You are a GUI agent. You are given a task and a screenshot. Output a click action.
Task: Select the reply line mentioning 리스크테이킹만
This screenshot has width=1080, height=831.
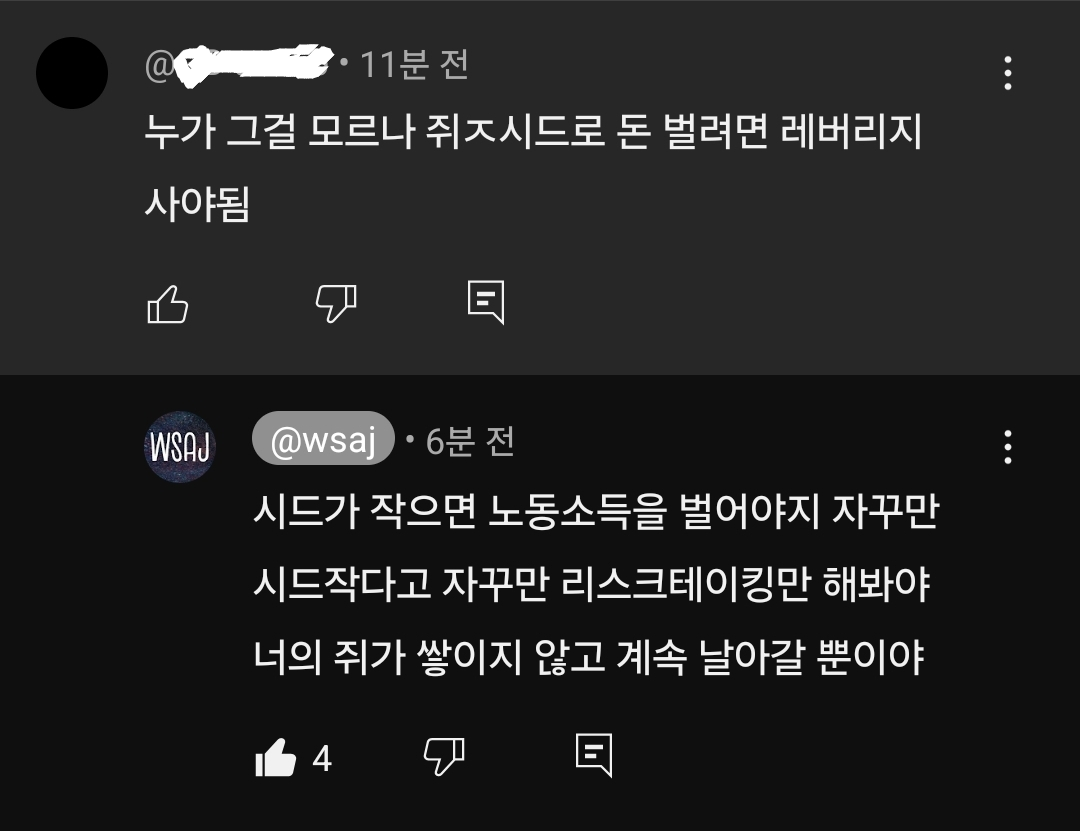click(592, 584)
